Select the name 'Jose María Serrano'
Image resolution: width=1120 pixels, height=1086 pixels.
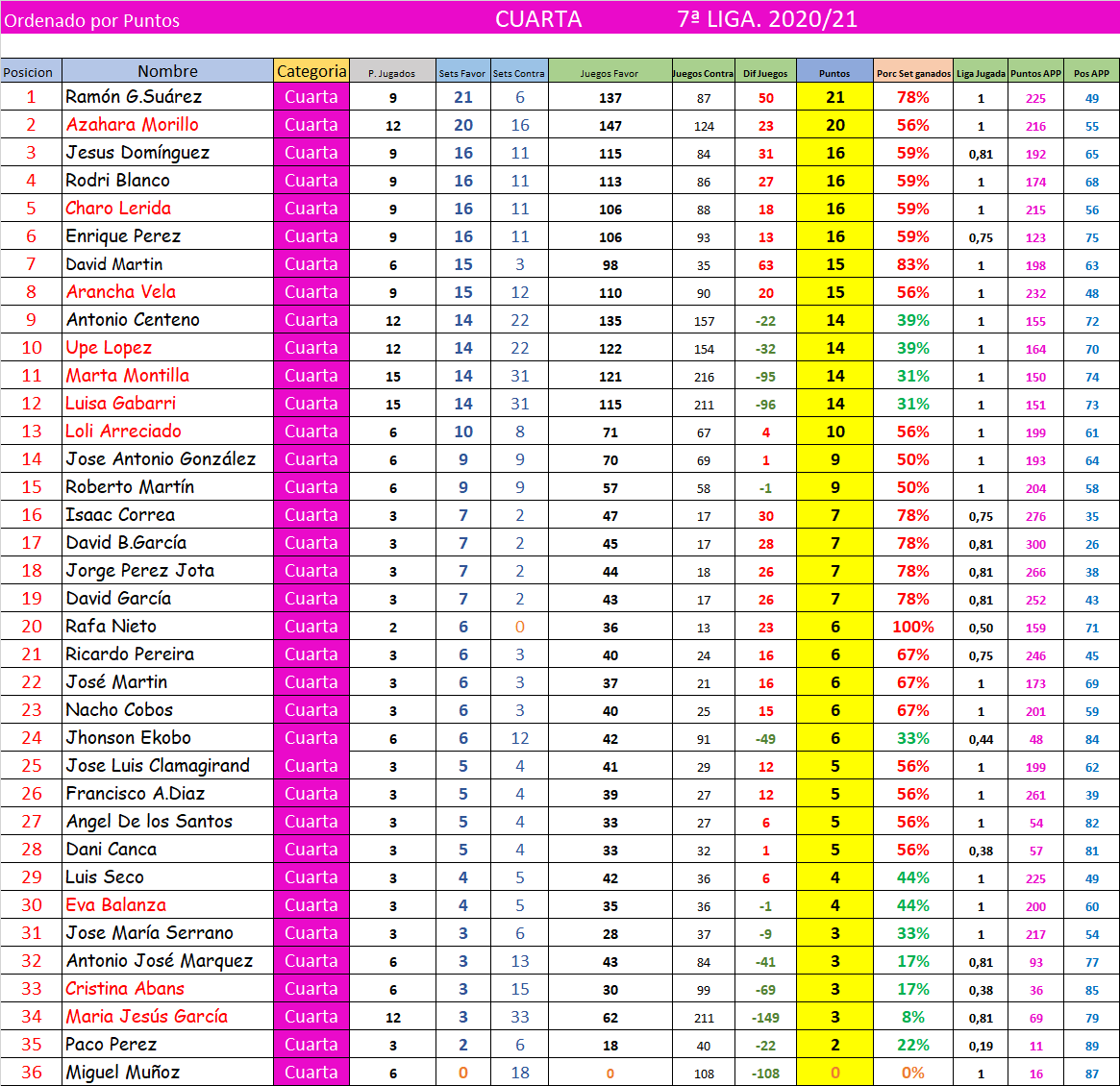pos(149,932)
